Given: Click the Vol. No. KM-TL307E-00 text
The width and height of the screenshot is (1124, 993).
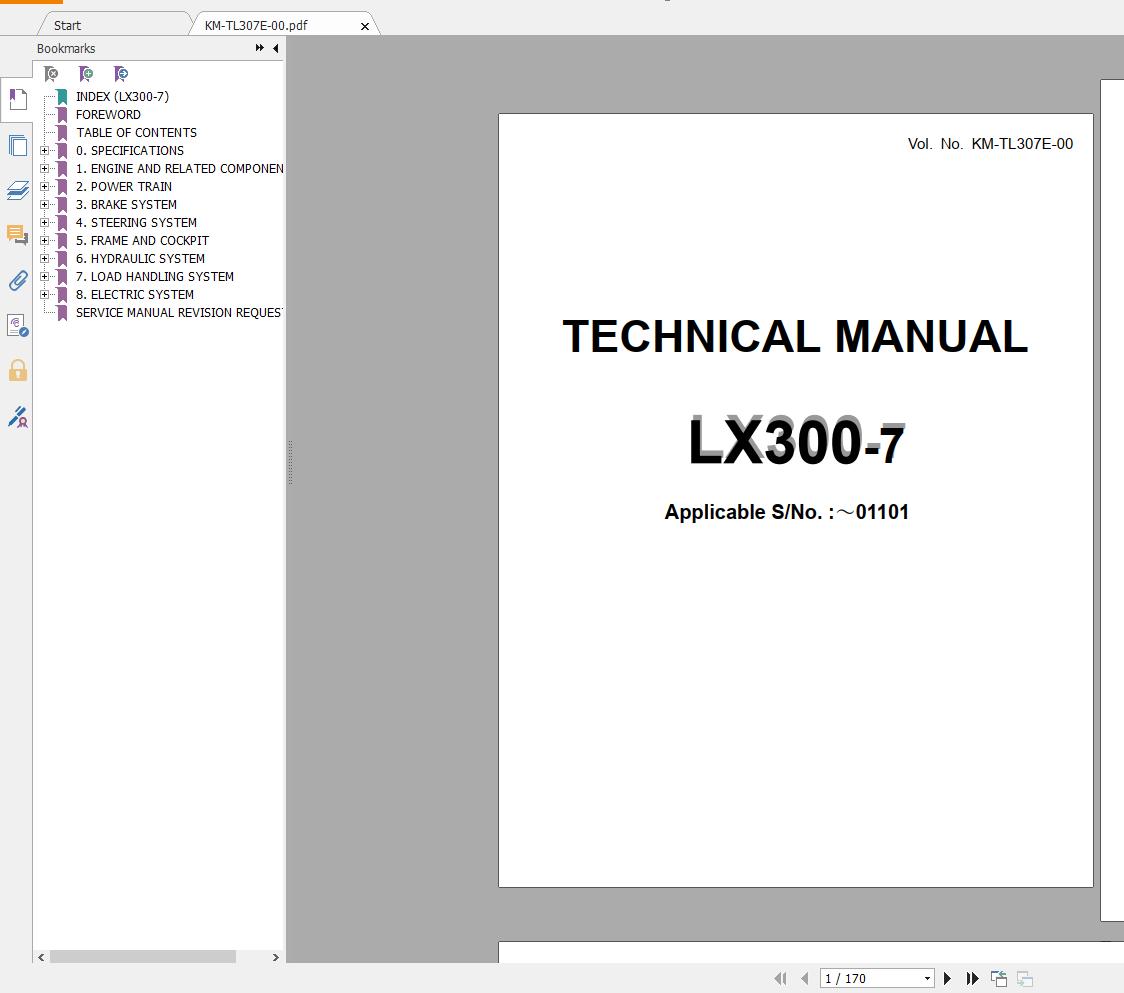Looking at the screenshot, I should pyautogui.click(x=990, y=143).
